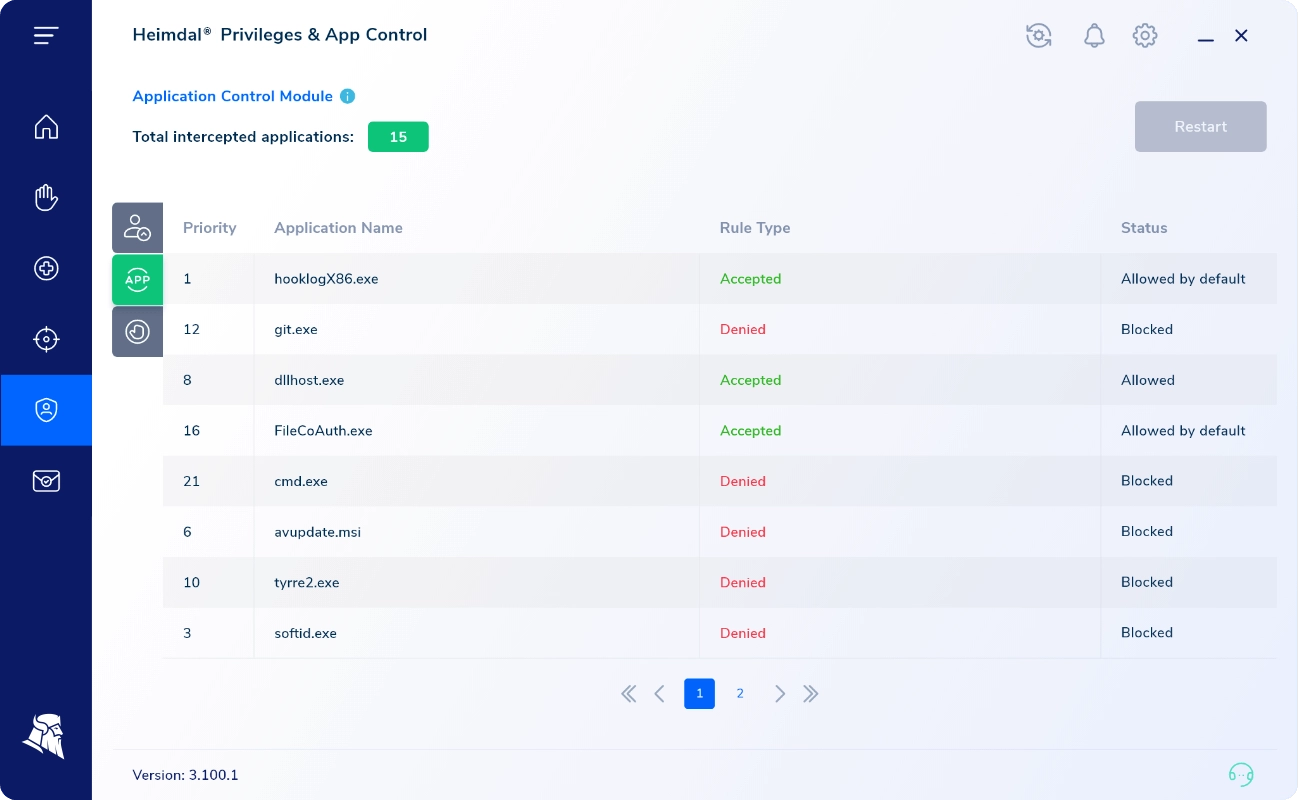The width and height of the screenshot is (1298, 800).
Task: Open the notifications bell icon
Action: pyautogui.click(x=1094, y=36)
